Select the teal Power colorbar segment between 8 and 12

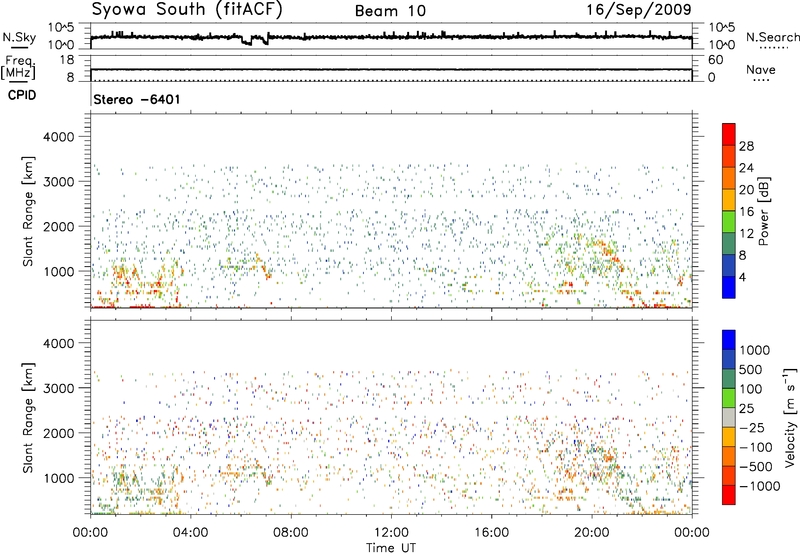click(x=729, y=243)
